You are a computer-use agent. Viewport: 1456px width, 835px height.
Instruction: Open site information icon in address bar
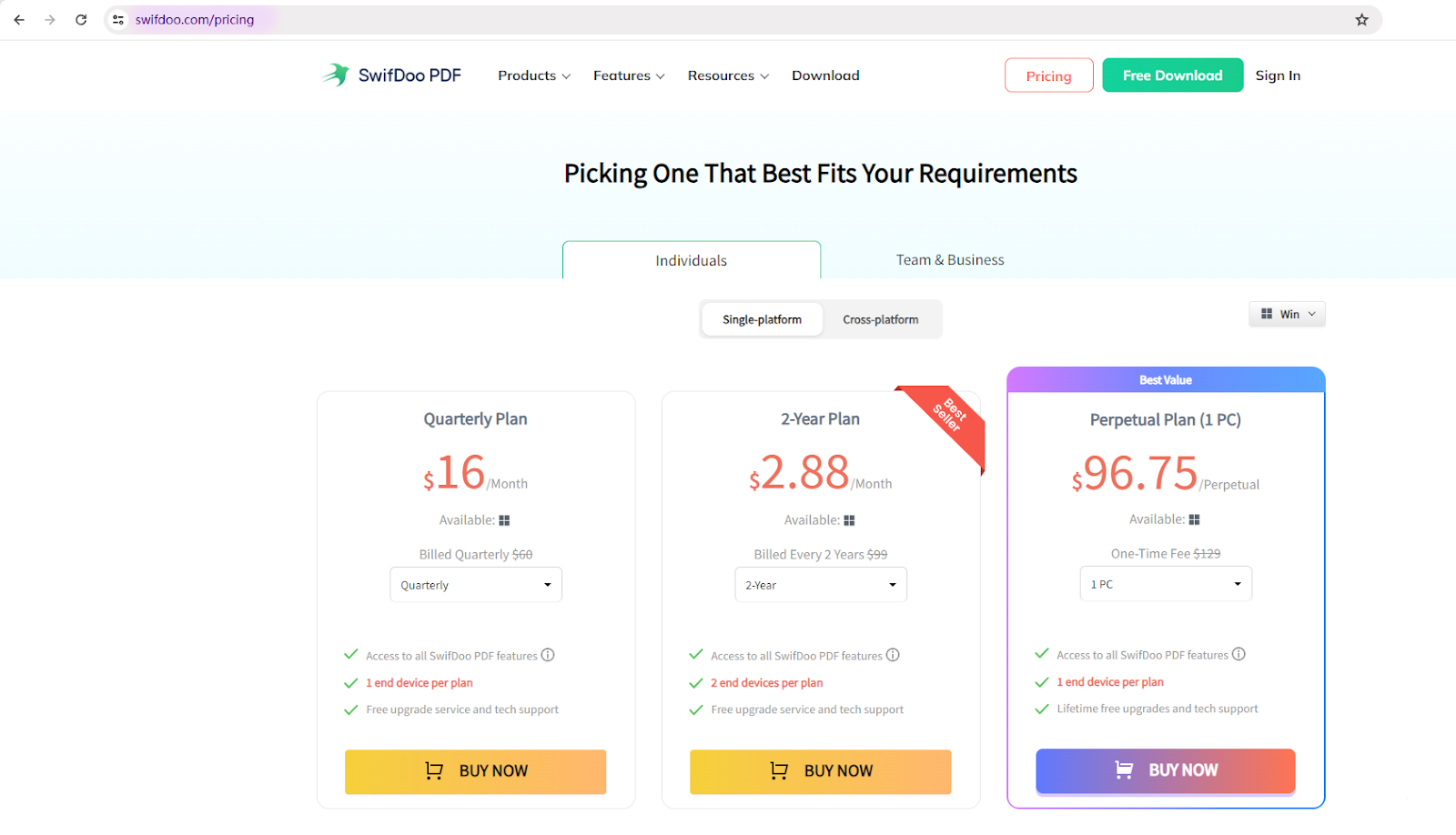[118, 20]
